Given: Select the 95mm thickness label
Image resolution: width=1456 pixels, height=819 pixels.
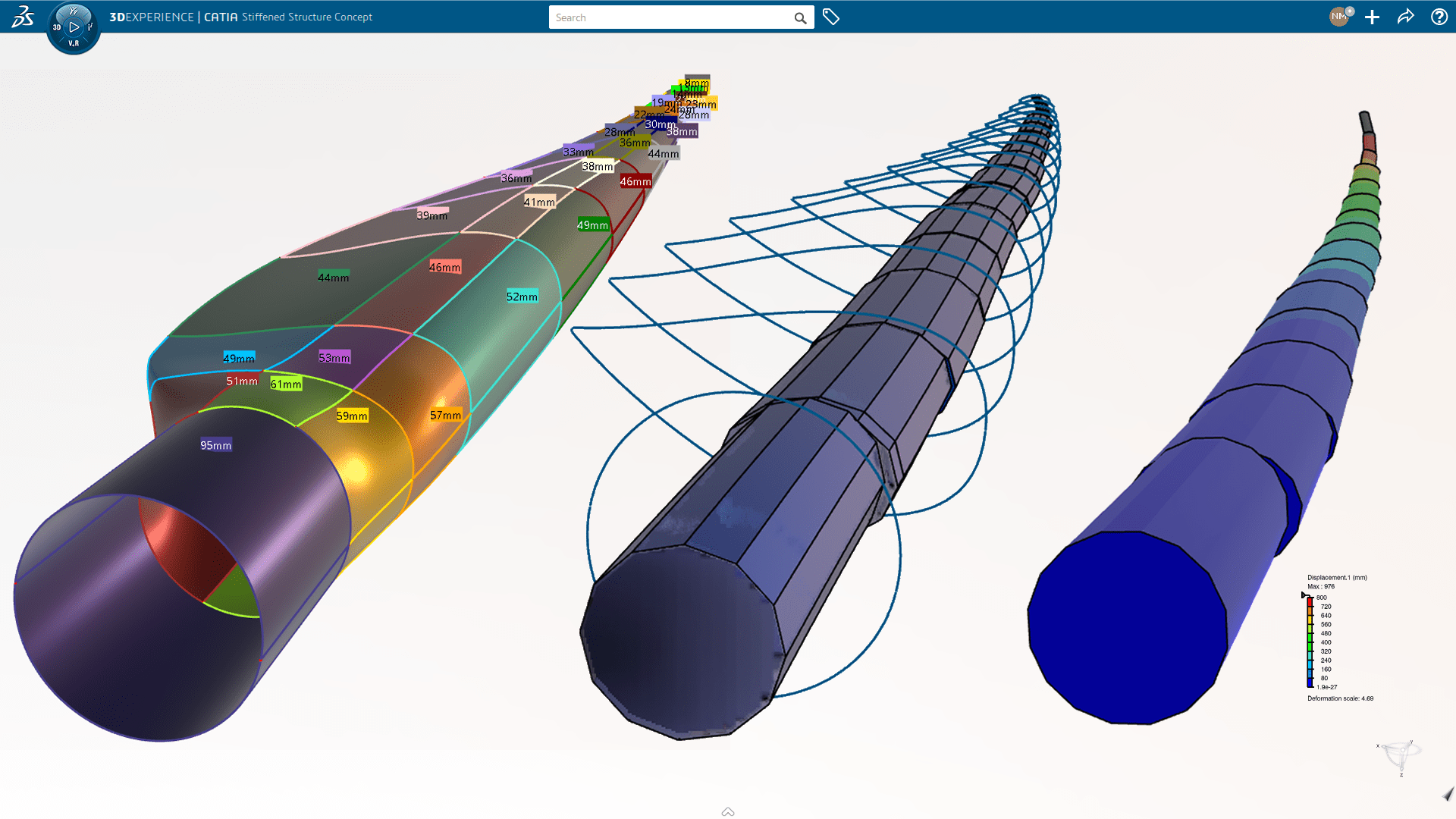Looking at the screenshot, I should click(x=215, y=445).
